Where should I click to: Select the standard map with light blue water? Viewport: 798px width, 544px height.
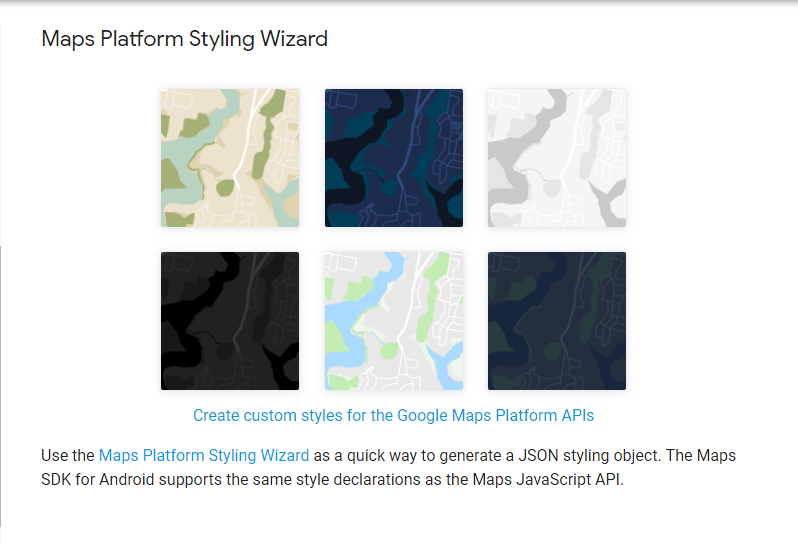pos(394,321)
